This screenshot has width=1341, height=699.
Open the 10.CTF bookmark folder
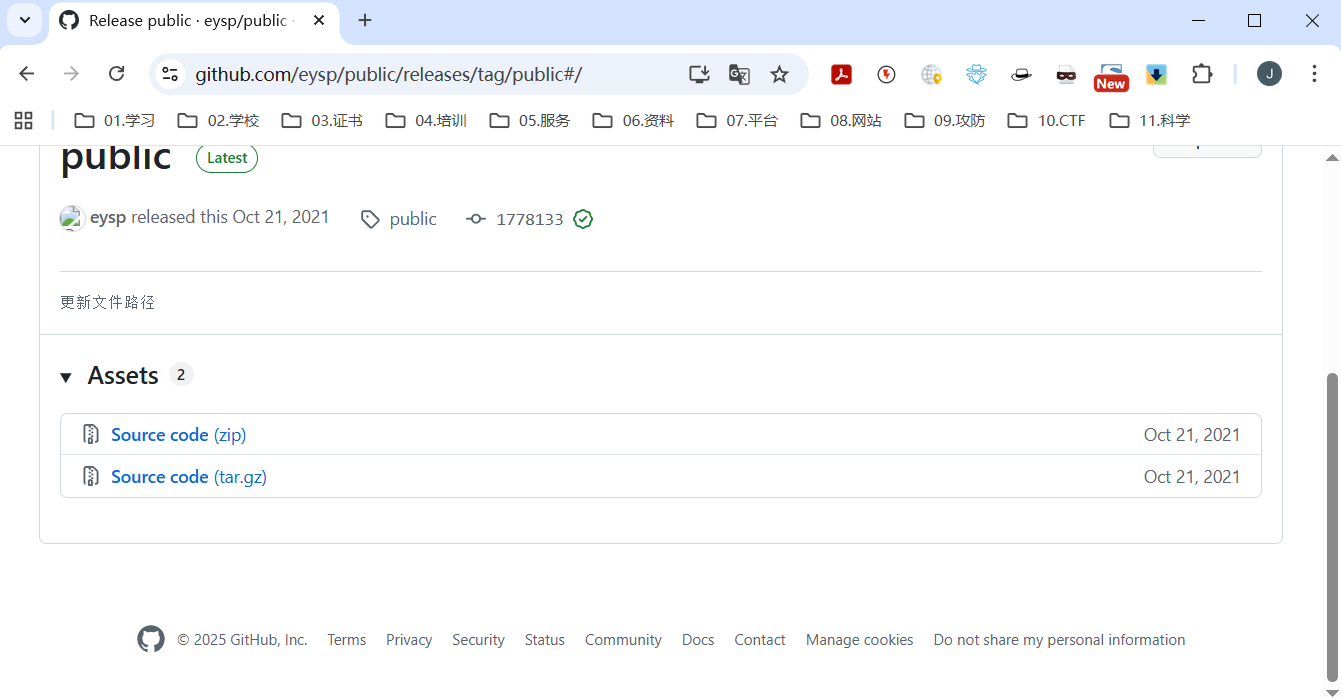(1046, 121)
